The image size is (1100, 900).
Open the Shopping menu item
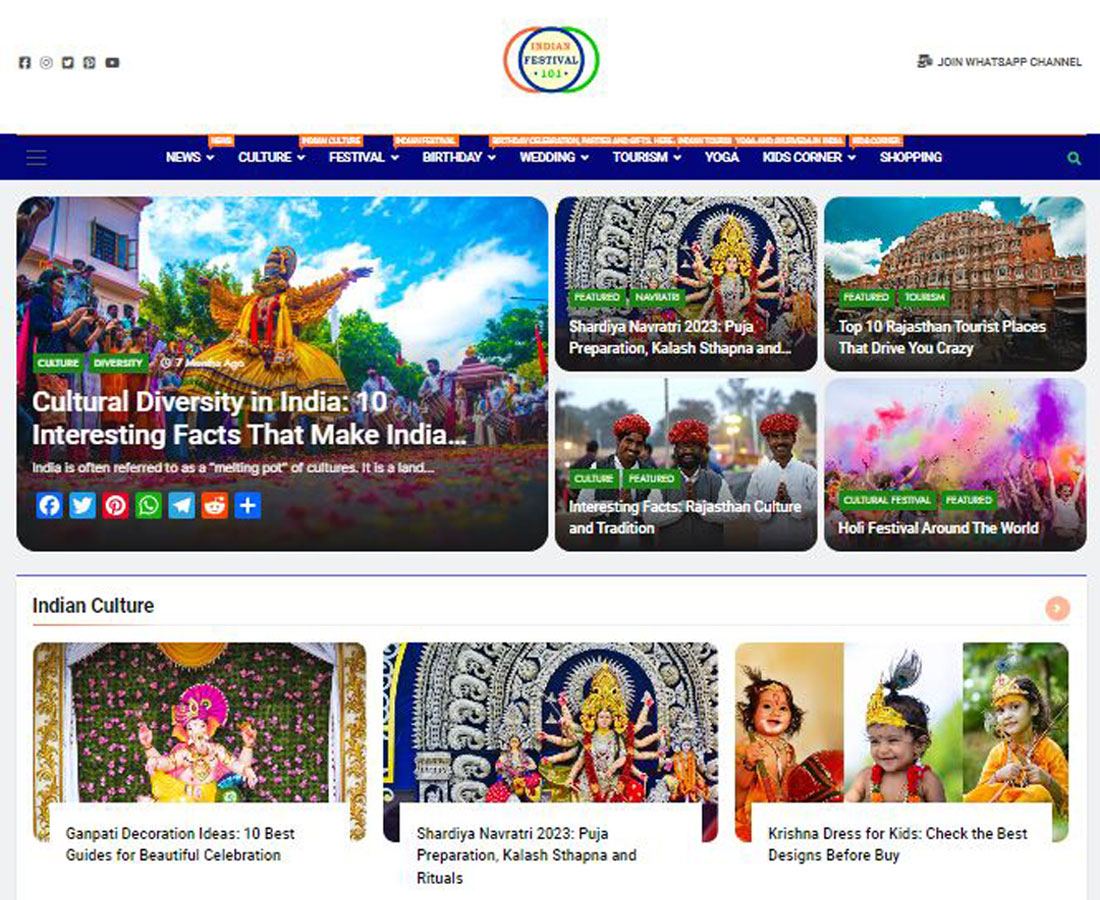point(911,157)
